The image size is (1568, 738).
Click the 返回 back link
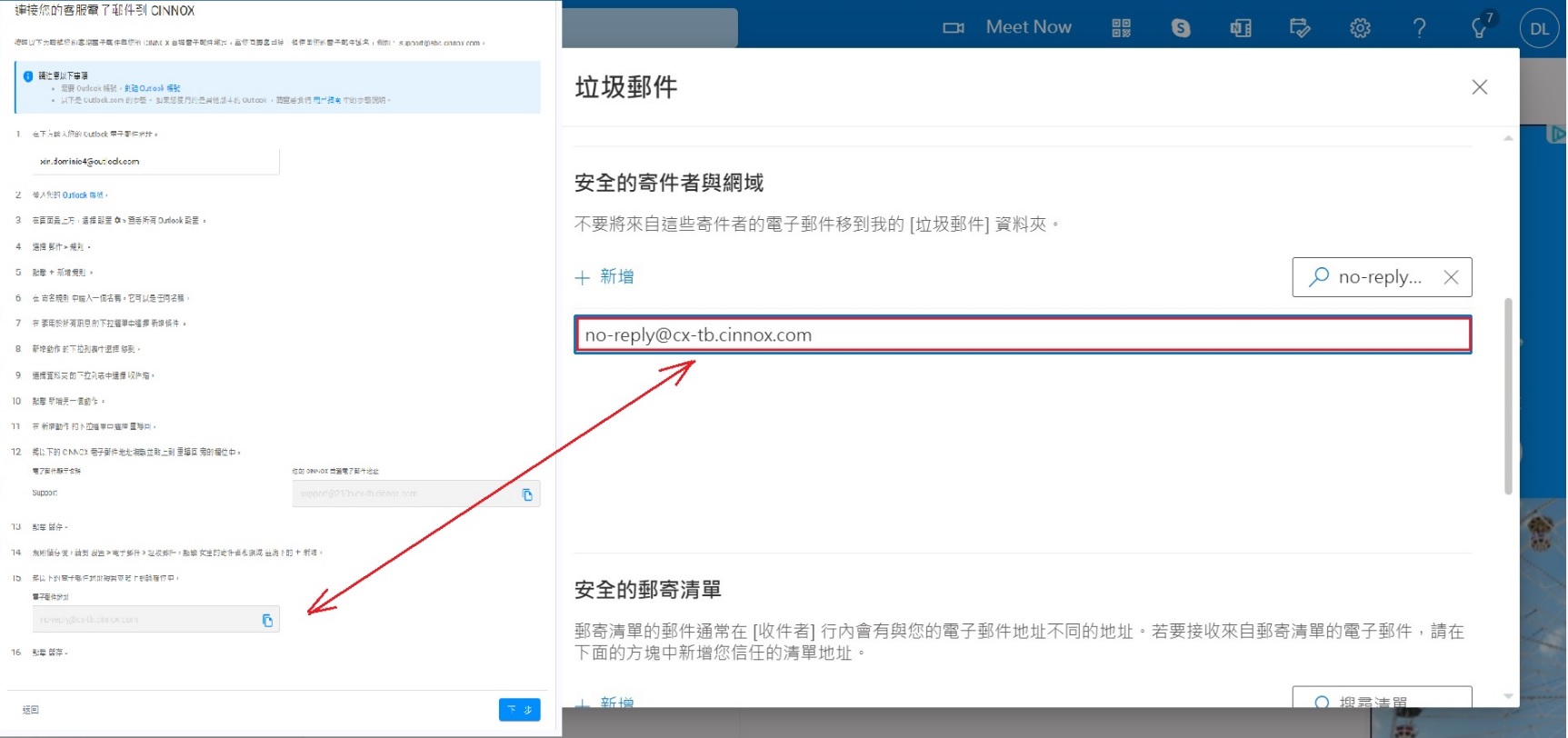[x=31, y=710]
